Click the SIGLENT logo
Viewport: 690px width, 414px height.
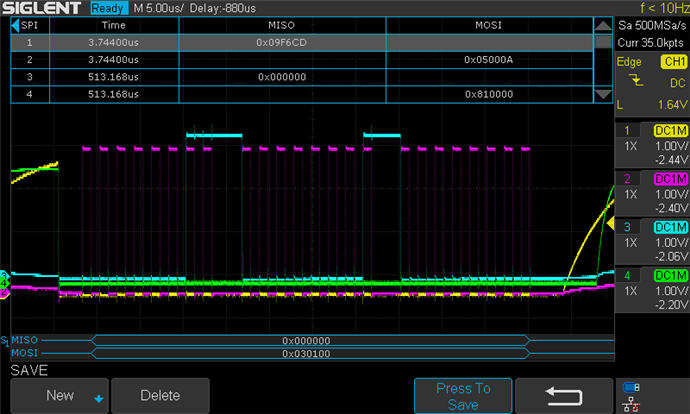[42, 8]
